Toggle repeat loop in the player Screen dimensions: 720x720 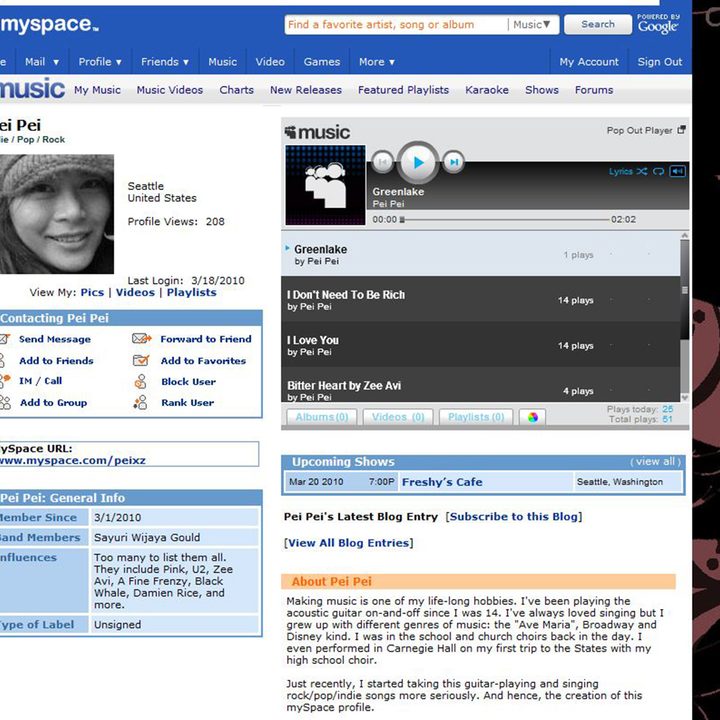(x=658, y=171)
